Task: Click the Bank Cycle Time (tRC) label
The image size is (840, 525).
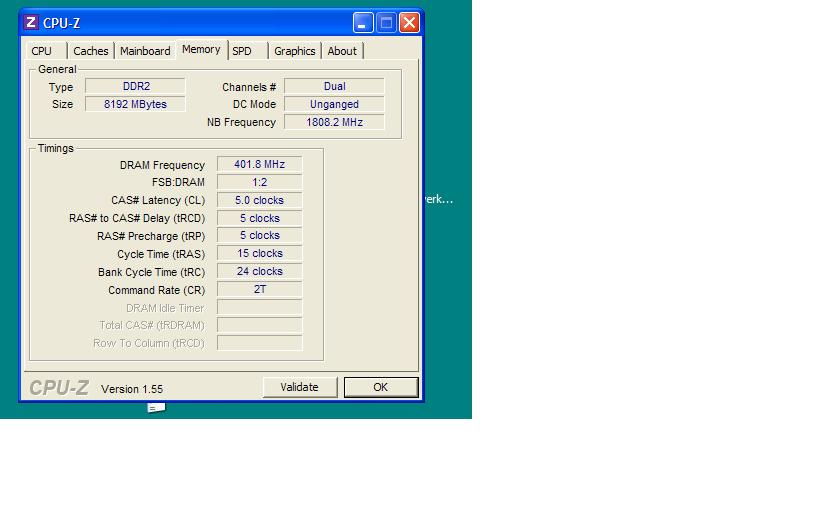Action: [x=152, y=272]
